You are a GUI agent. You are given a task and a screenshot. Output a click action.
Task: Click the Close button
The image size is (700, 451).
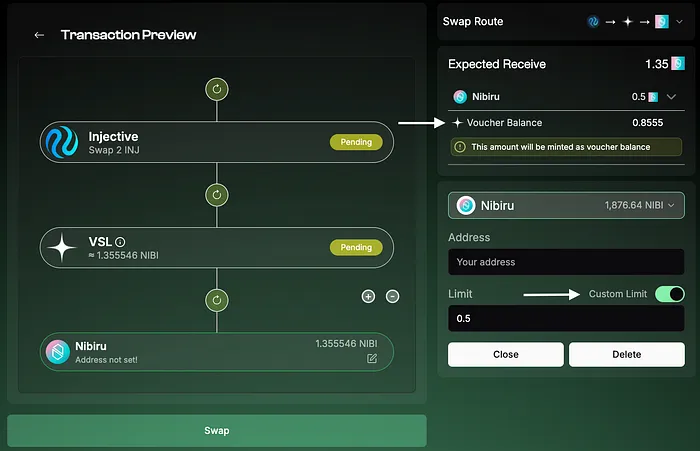coord(506,355)
